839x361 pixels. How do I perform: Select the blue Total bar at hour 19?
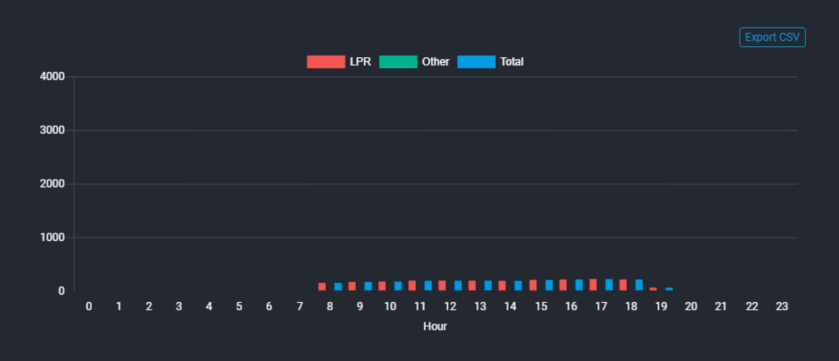click(669, 289)
